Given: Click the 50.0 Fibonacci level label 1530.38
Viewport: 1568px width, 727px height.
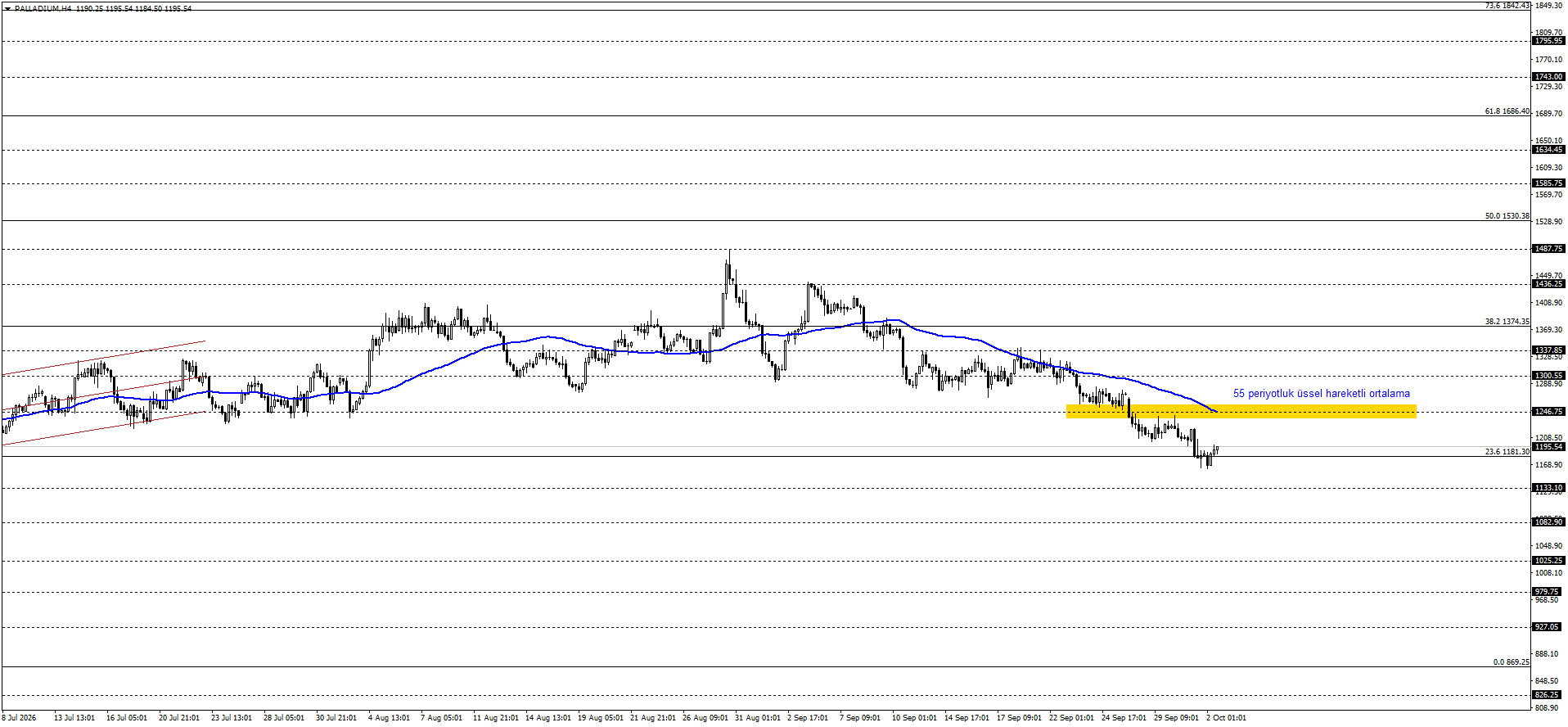Looking at the screenshot, I should (x=1507, y=216).
